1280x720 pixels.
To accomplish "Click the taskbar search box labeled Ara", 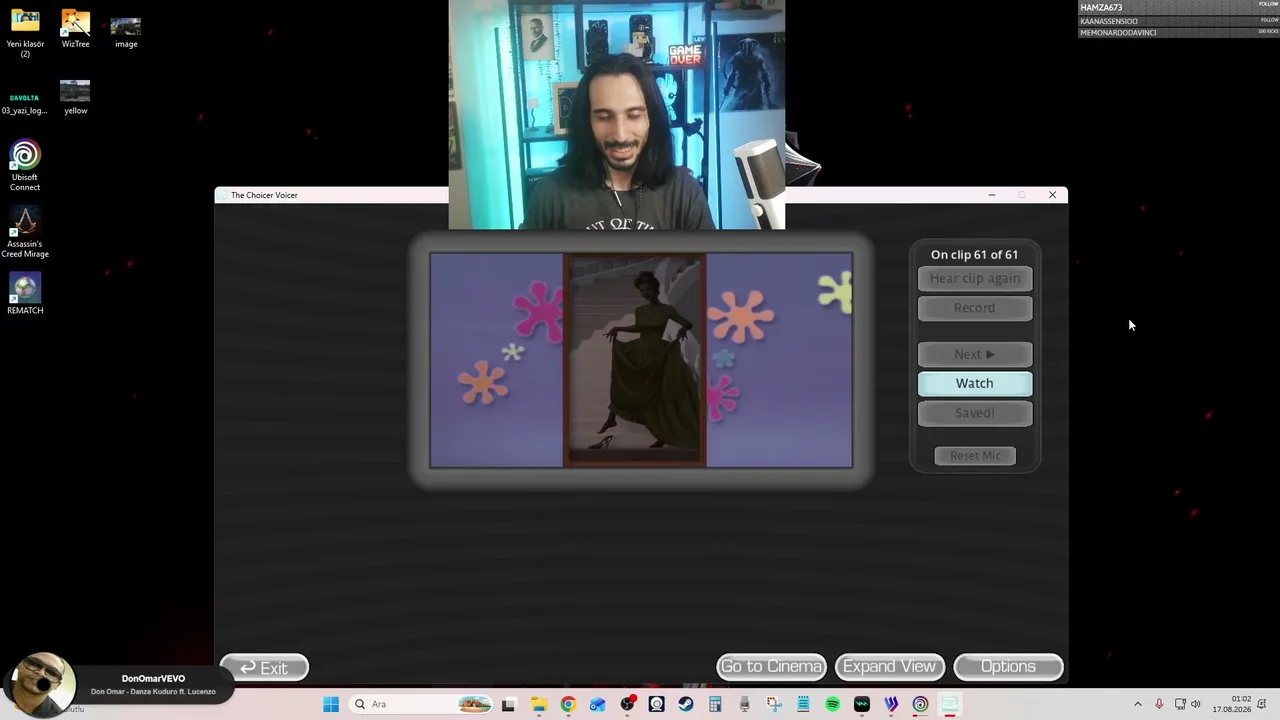I will (421, 704).
